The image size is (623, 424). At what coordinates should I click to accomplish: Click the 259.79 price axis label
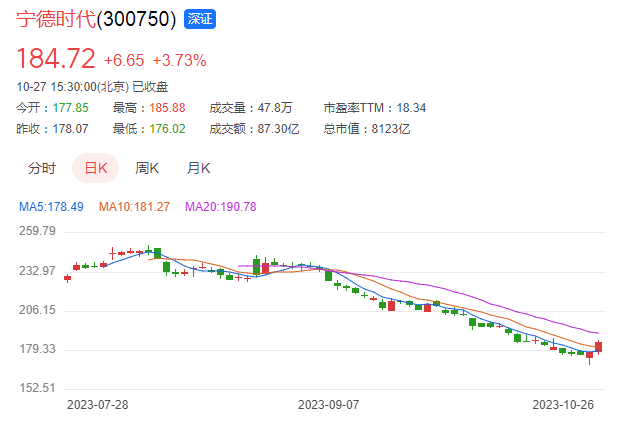37,231
